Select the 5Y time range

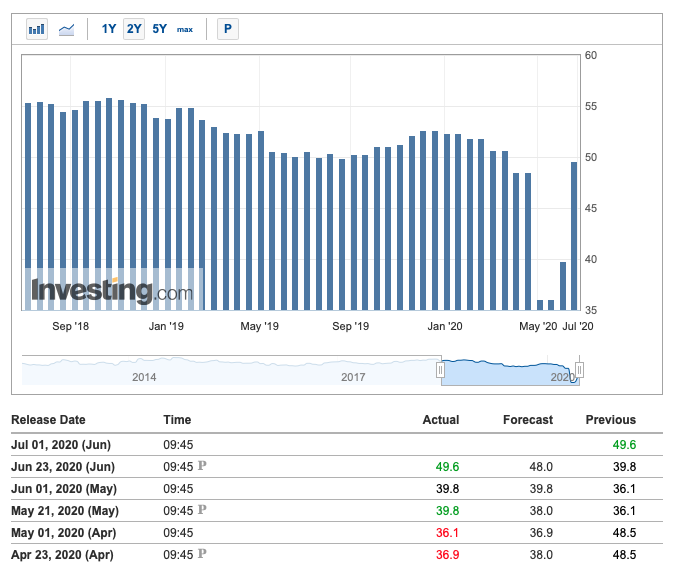[x=160, y=29]
